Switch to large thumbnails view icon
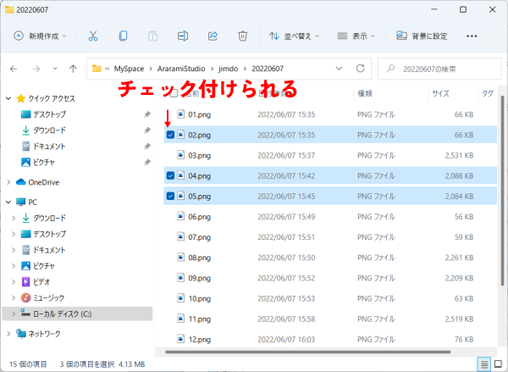The height and width of the screenshot is (372, 508). 498,364
